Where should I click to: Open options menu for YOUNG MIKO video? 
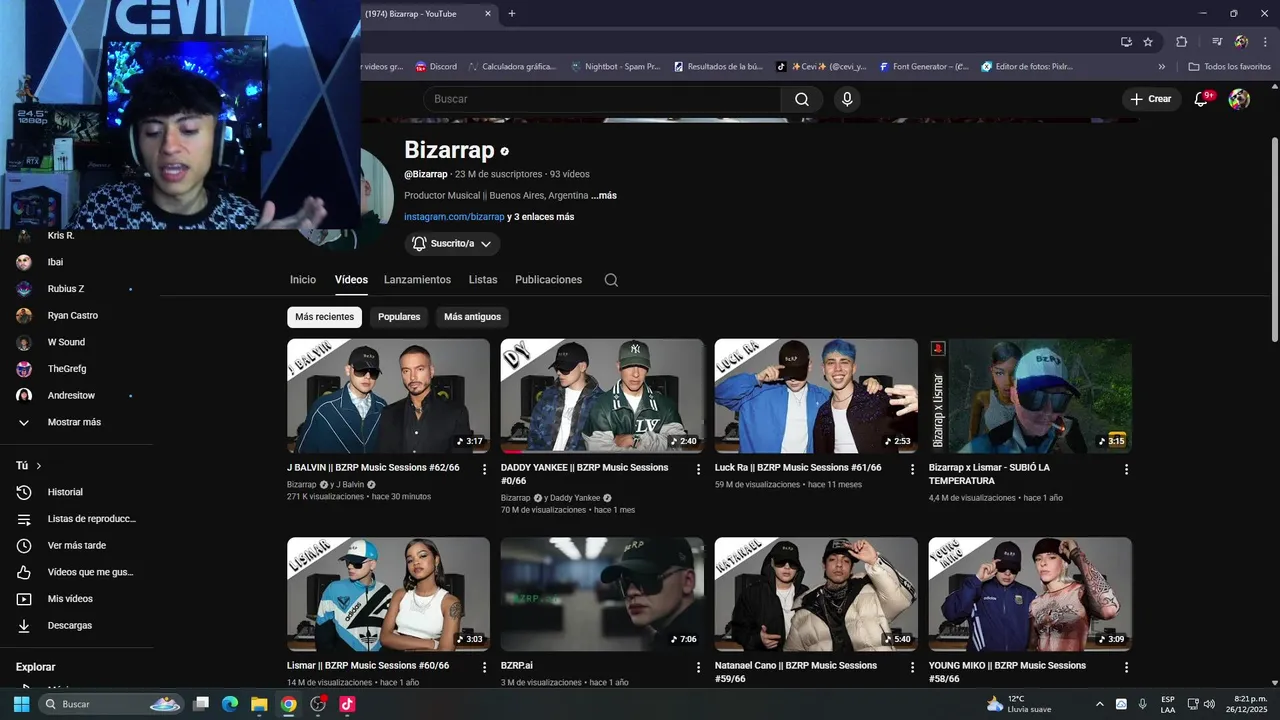tap(1126, 667)
